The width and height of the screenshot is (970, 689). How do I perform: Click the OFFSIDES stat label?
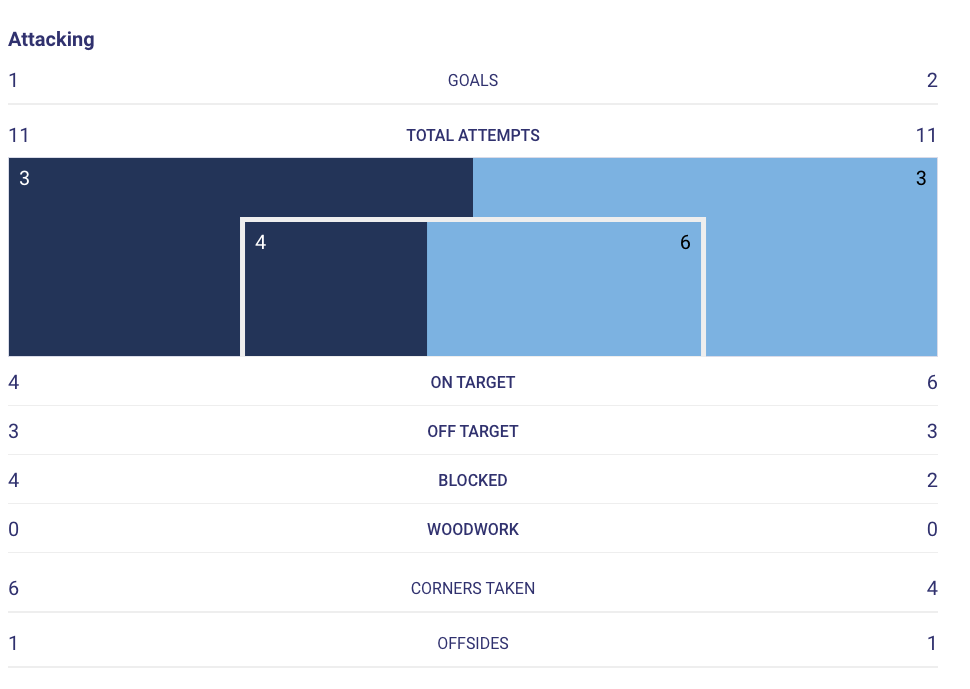473,644
